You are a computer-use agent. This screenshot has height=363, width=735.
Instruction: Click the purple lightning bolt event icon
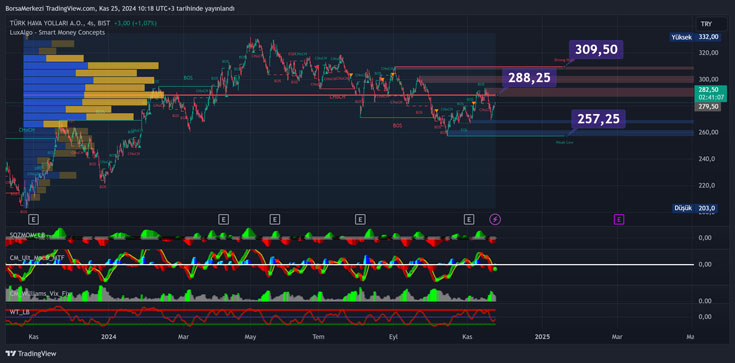(495, 219)
